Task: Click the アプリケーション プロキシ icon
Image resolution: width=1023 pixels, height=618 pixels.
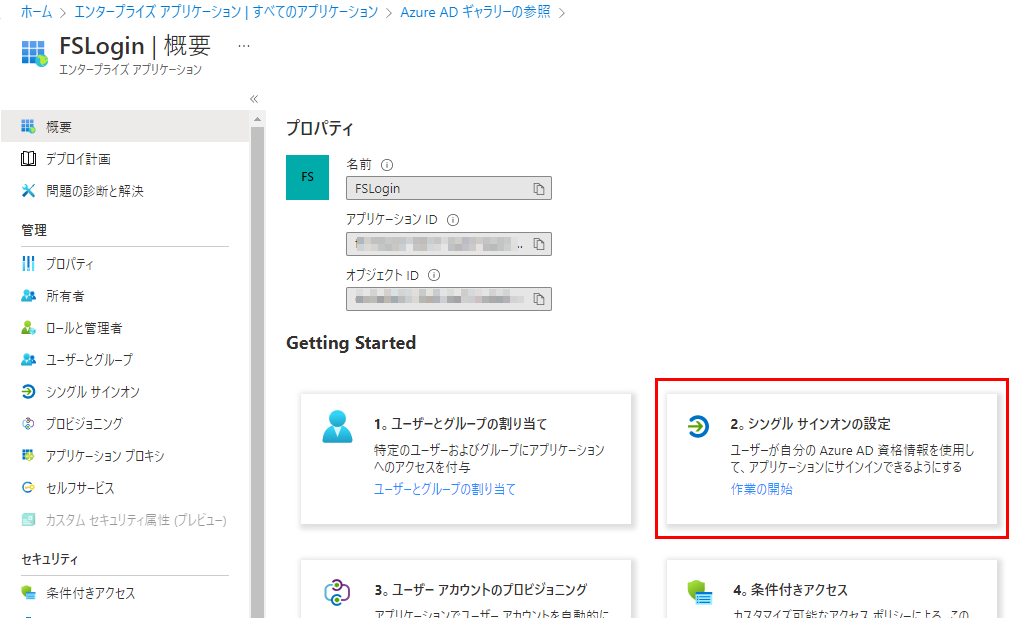Action: click(28, 456)
